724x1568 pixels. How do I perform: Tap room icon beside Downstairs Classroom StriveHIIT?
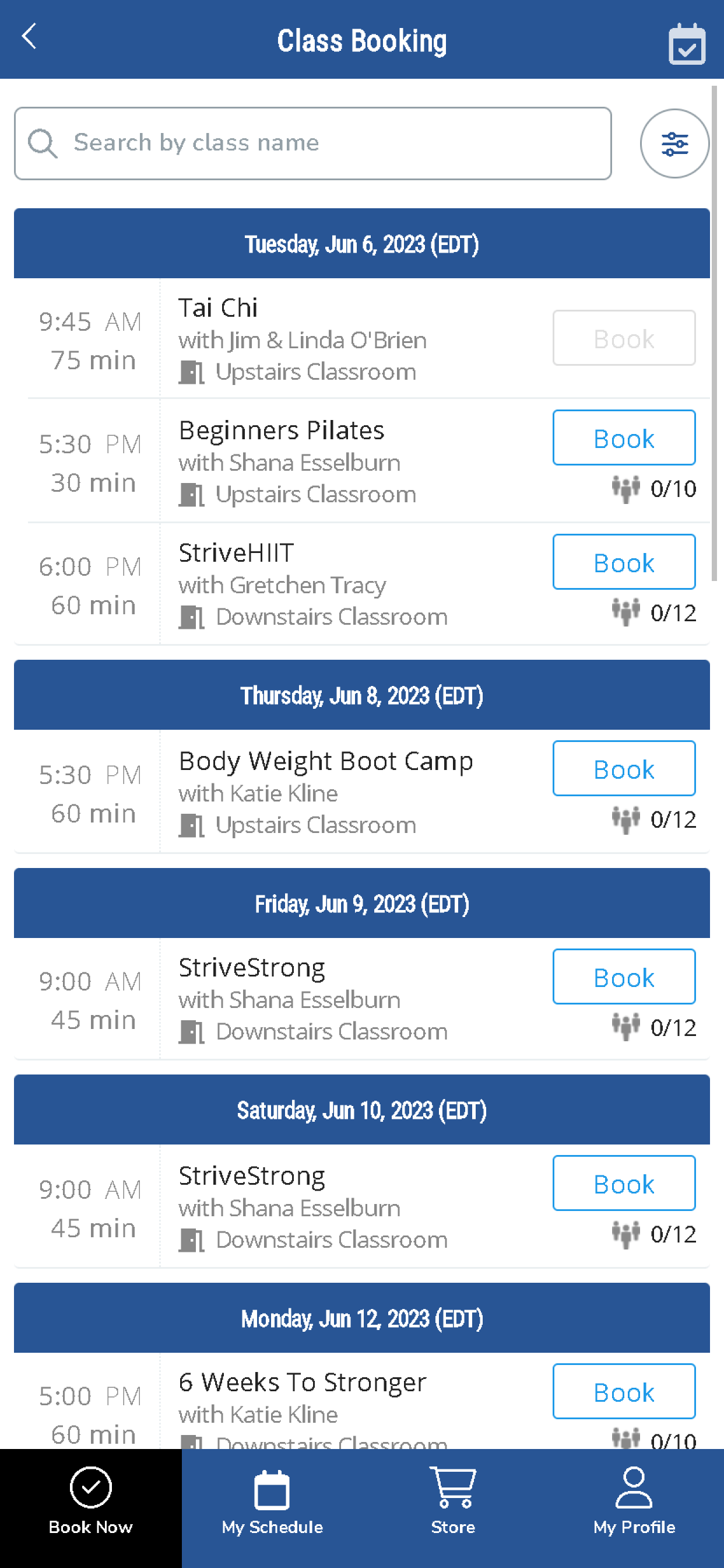pyautogui.click(x=191, y=617)
